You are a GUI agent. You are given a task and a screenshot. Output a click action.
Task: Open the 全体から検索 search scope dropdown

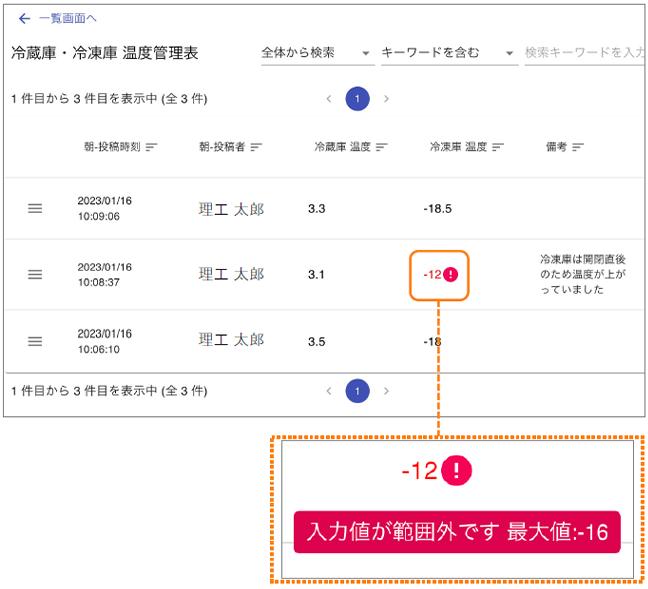pos(317,53)
